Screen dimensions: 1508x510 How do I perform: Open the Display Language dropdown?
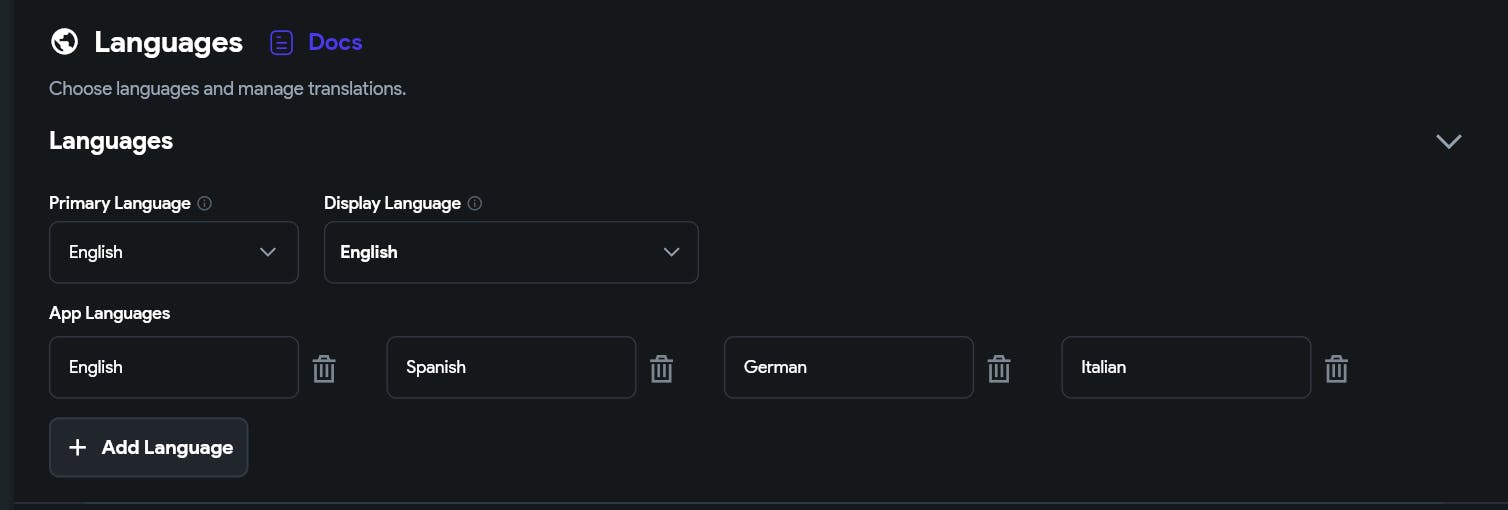(x=510, y=252)
